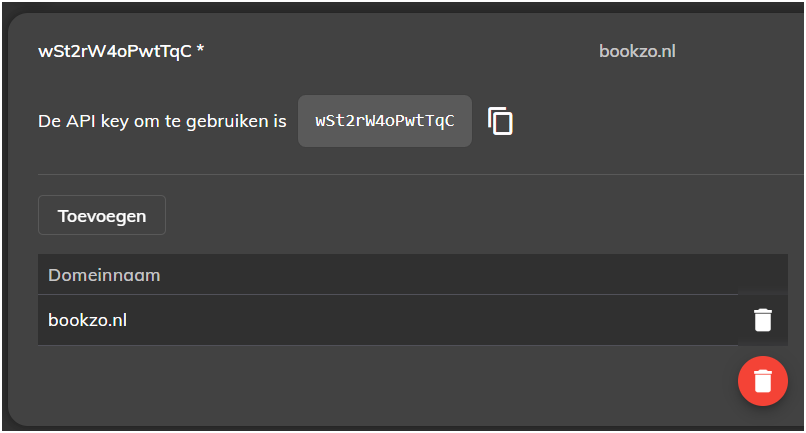Viewport: 806px width, 433px height.
Task: Sort by the Domeinnaam column header
Action: (104, 275)
